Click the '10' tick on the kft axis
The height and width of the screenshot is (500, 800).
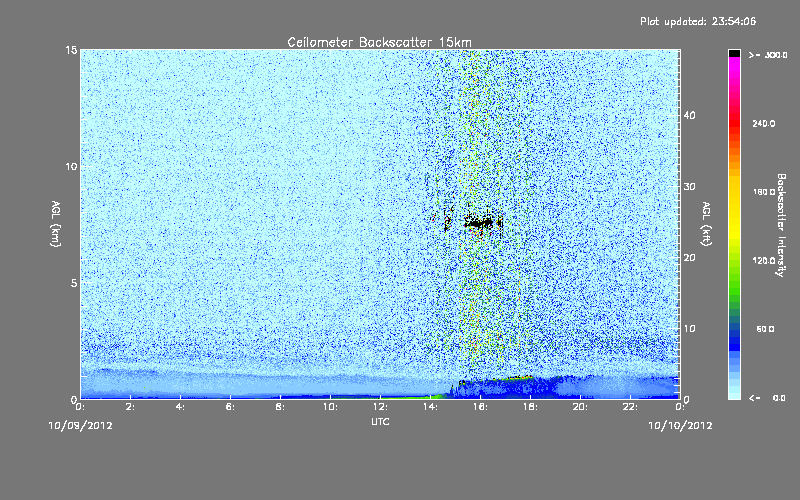pos(689,329)
